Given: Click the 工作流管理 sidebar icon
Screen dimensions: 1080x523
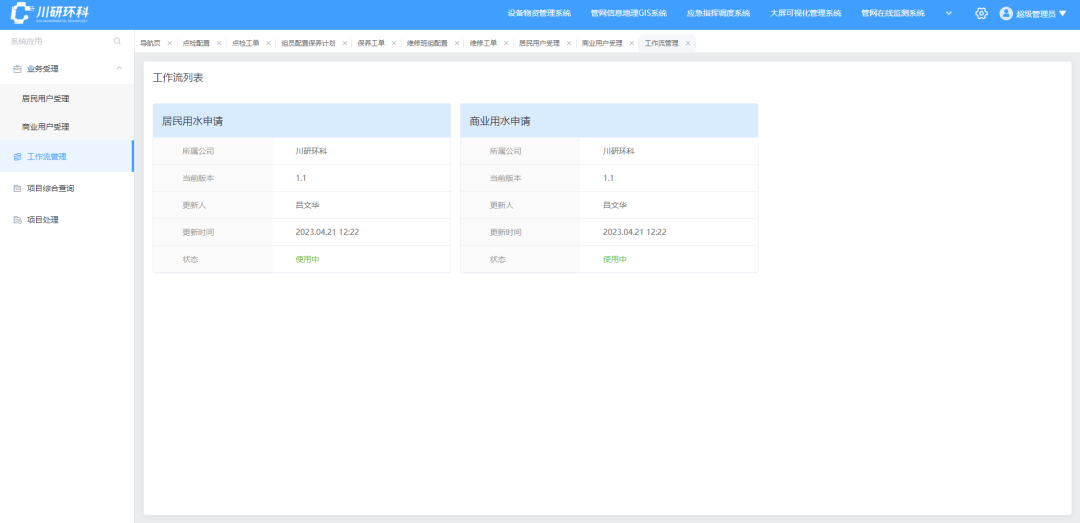Looking at the screenshot, I should tap(17, 157).
